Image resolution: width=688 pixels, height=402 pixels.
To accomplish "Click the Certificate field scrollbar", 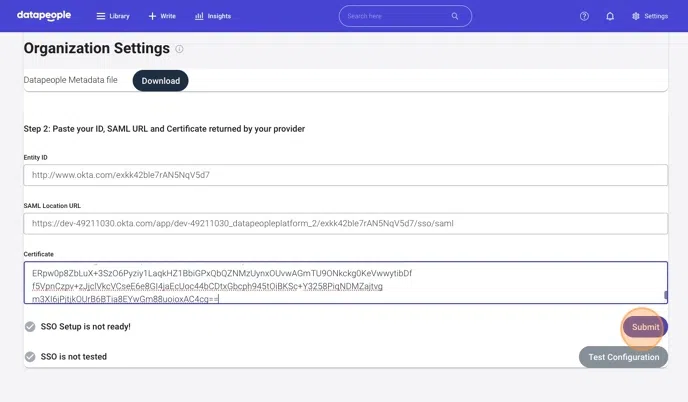I will [665, 295].
